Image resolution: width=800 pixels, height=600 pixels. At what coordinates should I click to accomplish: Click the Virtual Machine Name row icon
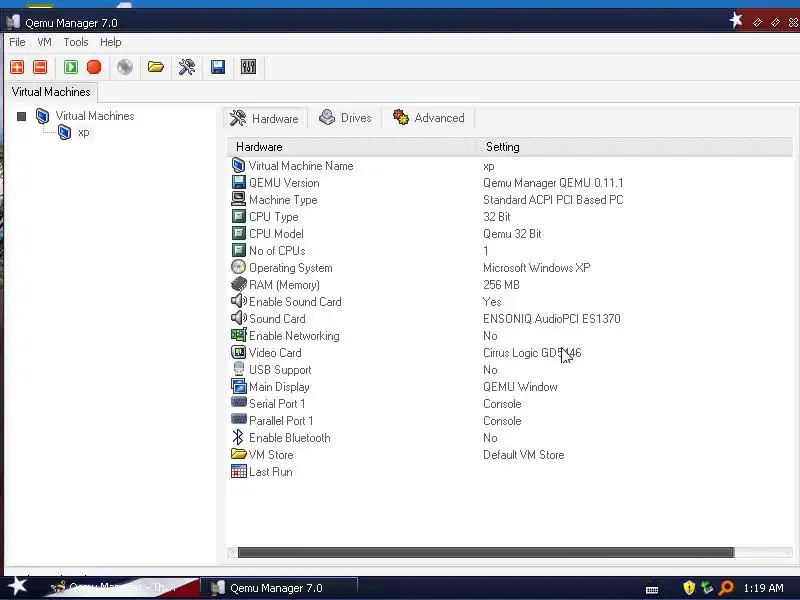tap(238, 165)
